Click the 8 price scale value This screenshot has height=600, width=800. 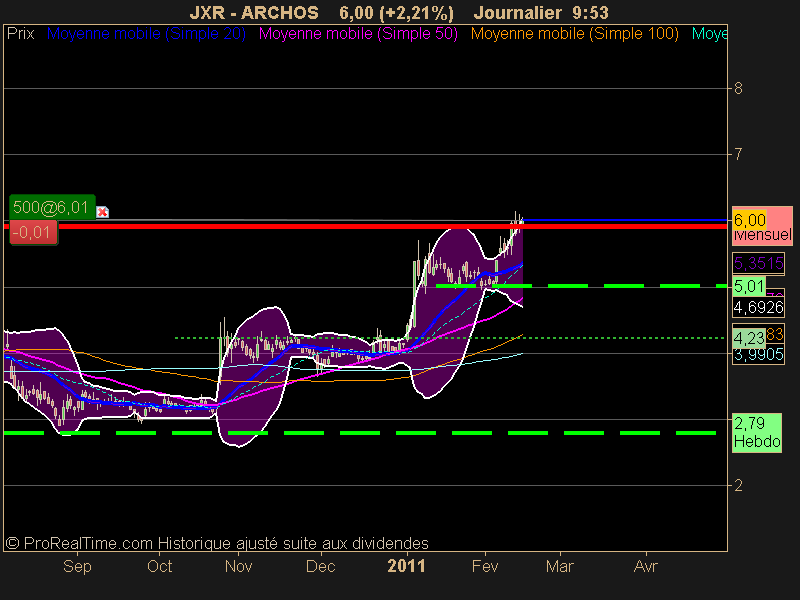[x=738, y=89]
